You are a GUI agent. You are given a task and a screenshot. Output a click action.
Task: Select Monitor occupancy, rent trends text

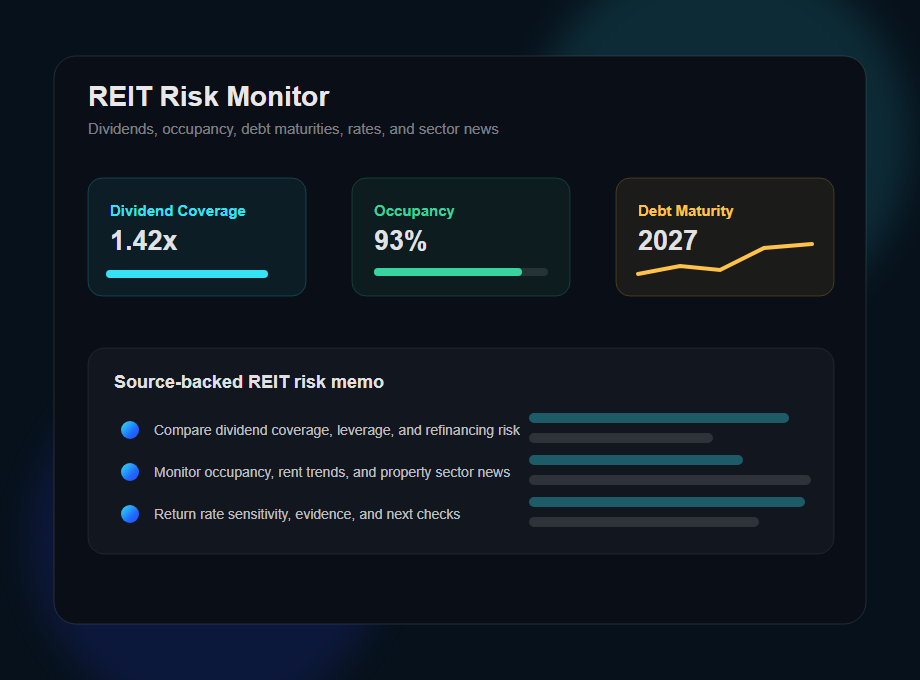332,472
